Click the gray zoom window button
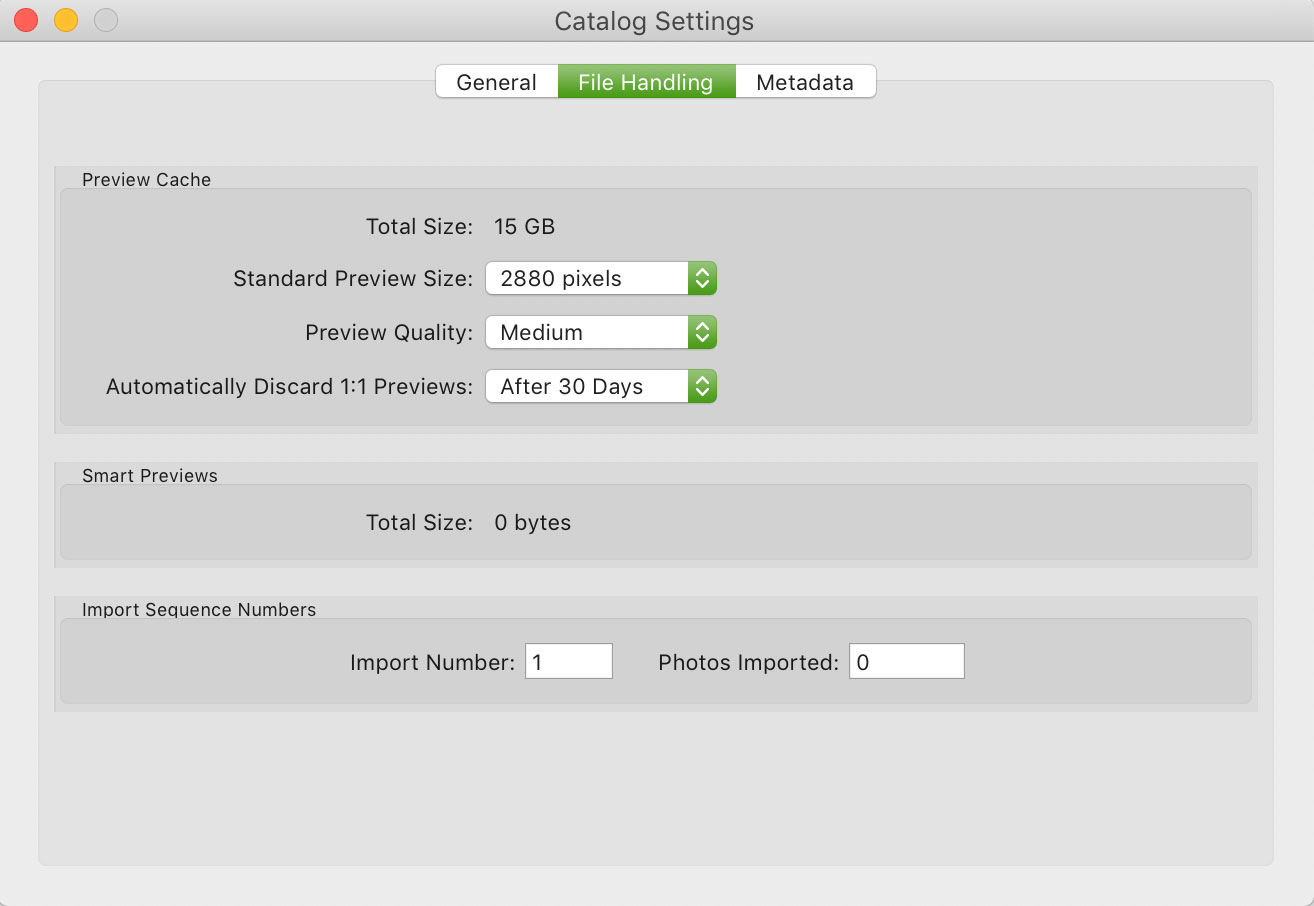1314x906 pixels. click(x=105, y=20)
